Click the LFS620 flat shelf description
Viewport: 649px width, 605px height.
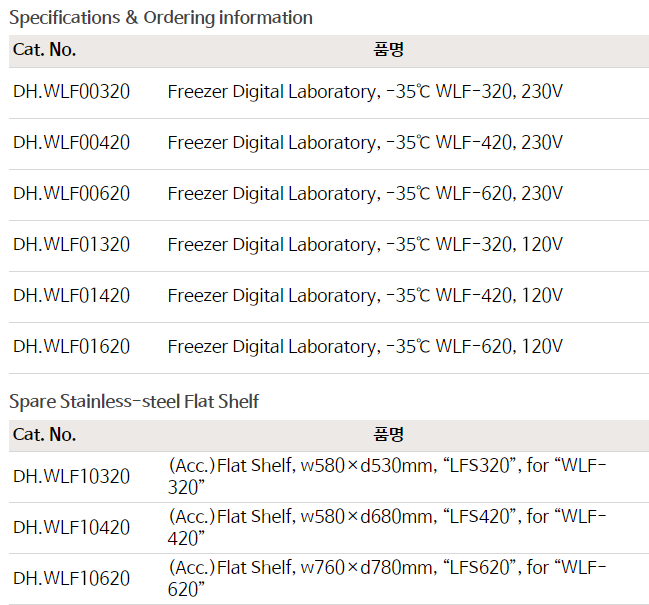[387, 578]
